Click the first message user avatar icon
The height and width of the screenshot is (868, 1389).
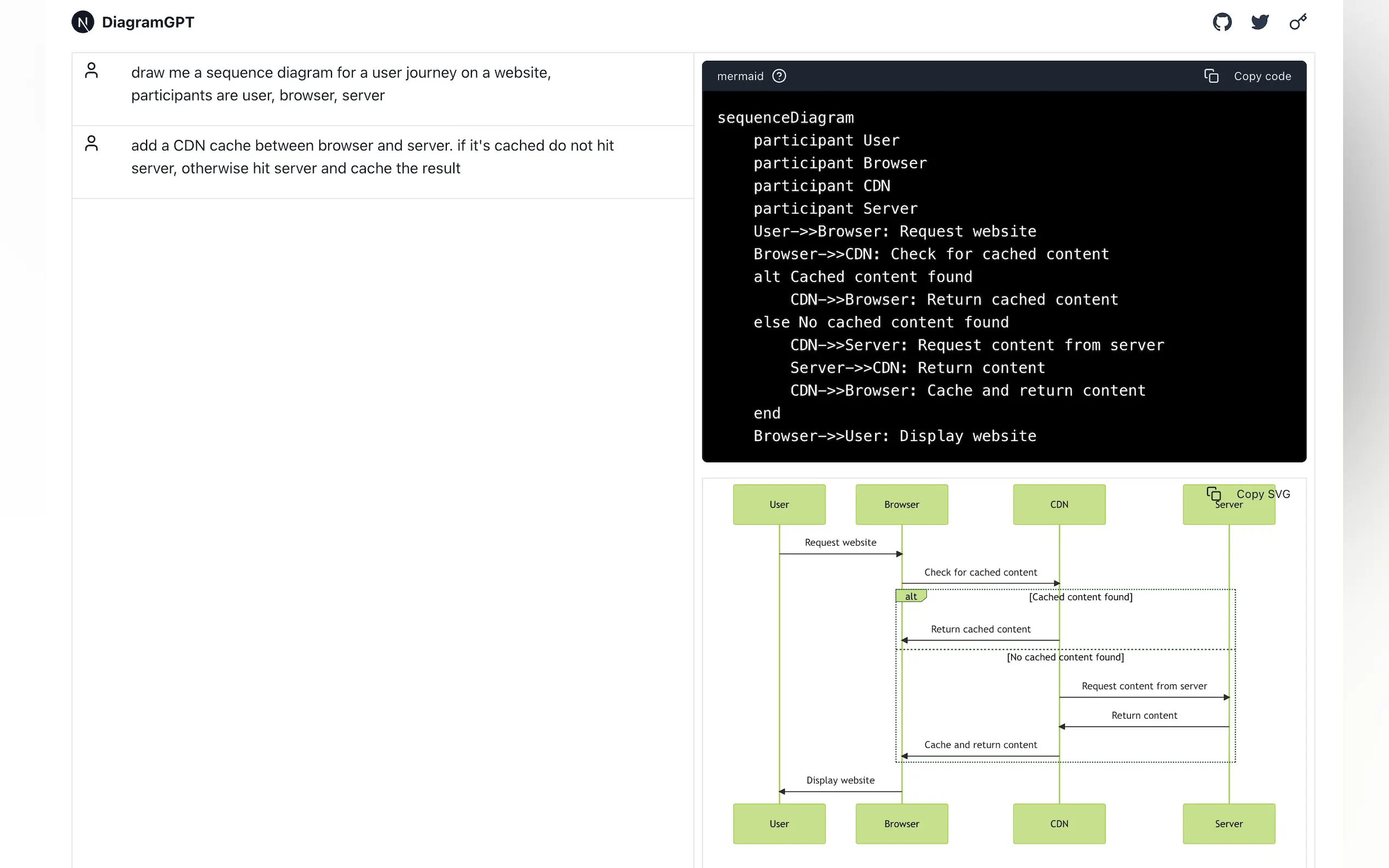point(91,71)
